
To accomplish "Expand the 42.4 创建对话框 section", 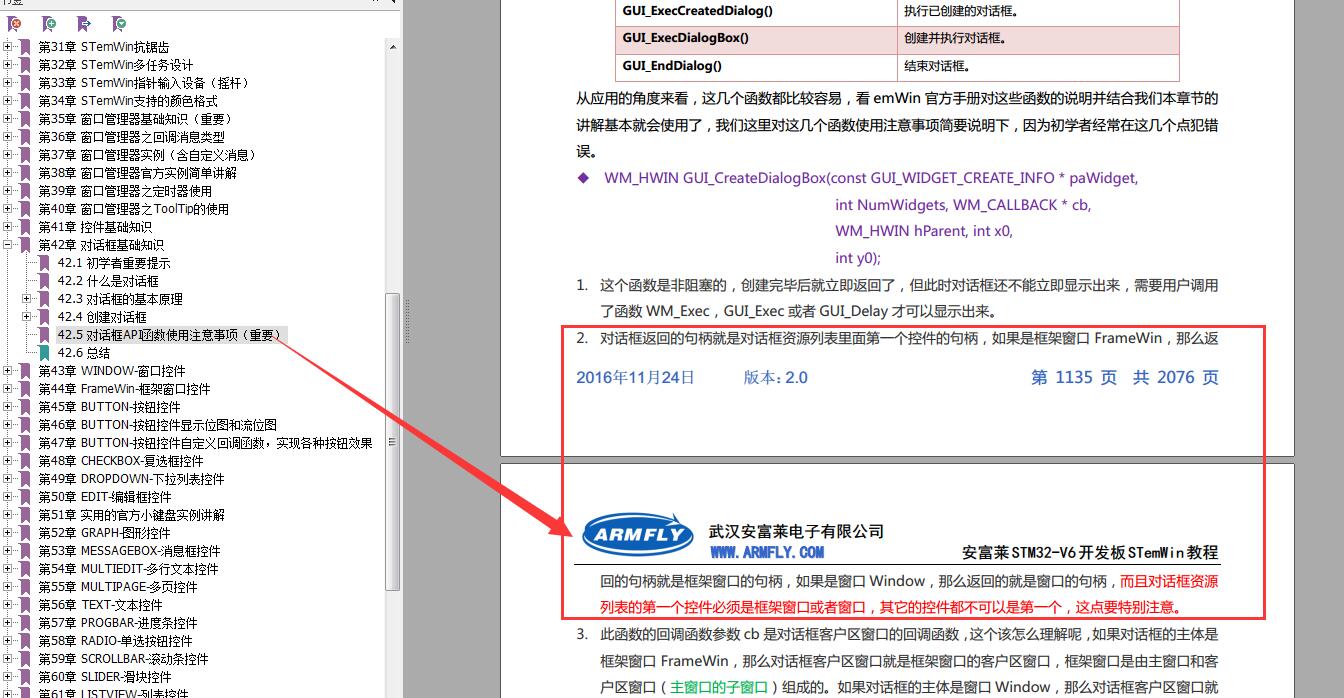I will 27,317.
